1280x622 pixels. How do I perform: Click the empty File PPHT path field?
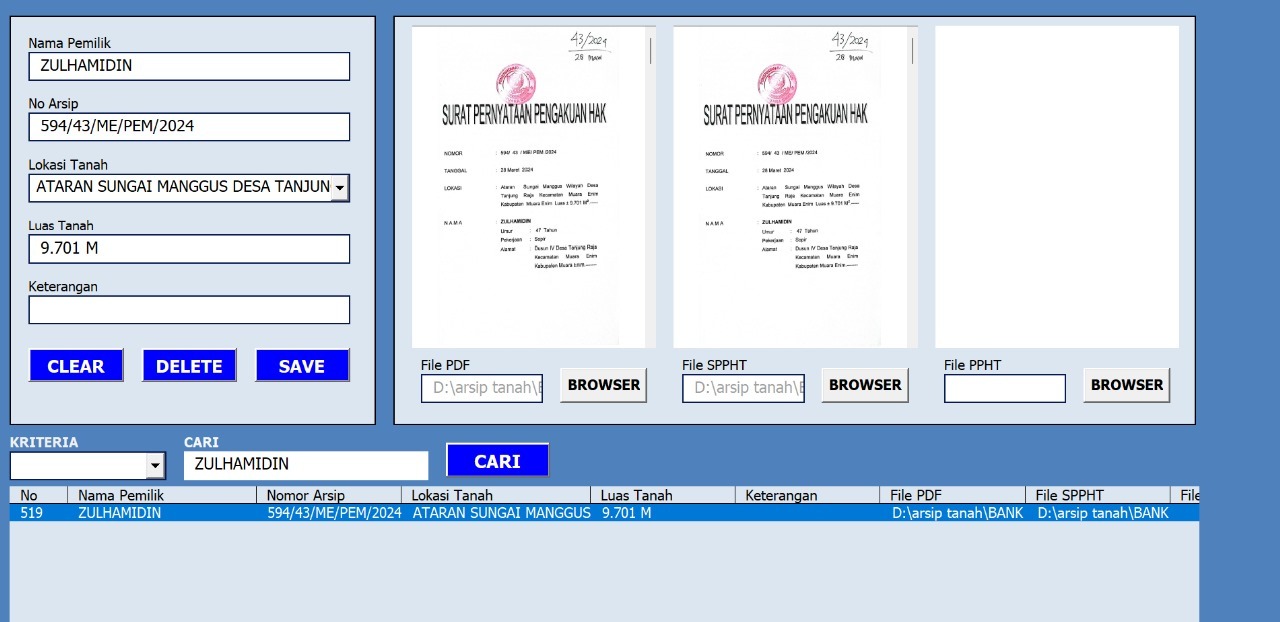coord(1004,389)
